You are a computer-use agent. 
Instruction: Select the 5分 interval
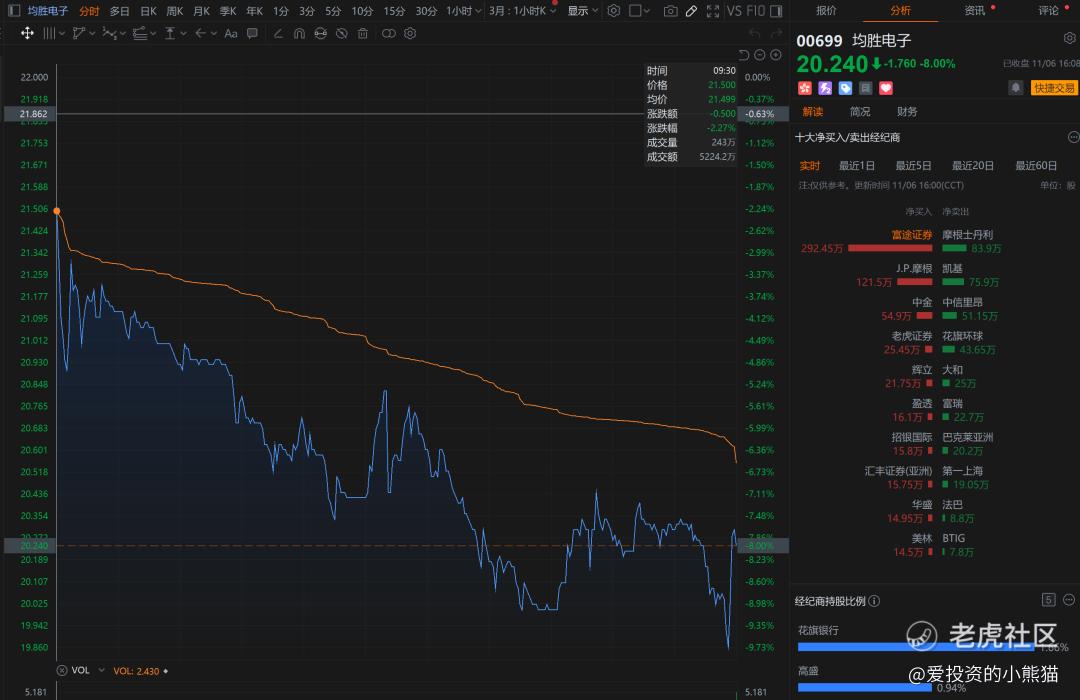coord(333,11)
